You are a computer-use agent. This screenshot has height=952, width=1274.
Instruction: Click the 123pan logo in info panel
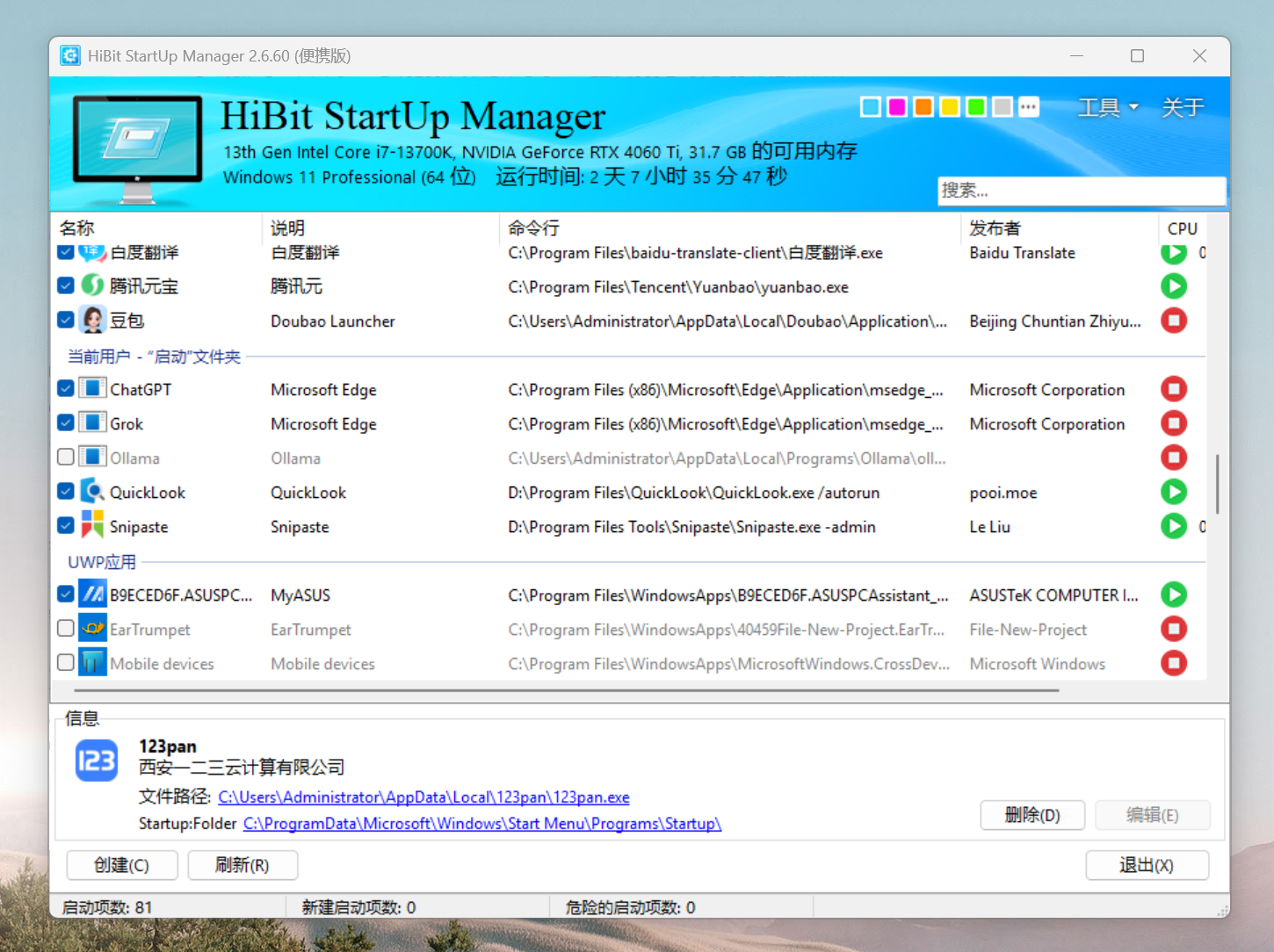click(97, 761)
